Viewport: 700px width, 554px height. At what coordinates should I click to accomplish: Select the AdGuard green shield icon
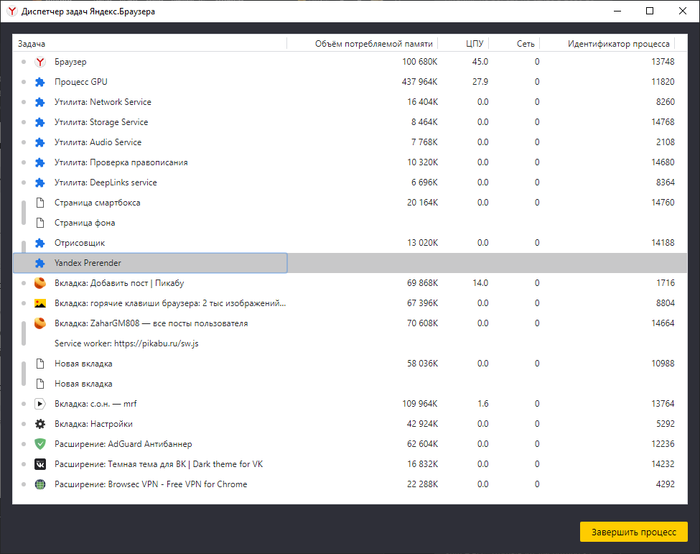pos(40,444)
